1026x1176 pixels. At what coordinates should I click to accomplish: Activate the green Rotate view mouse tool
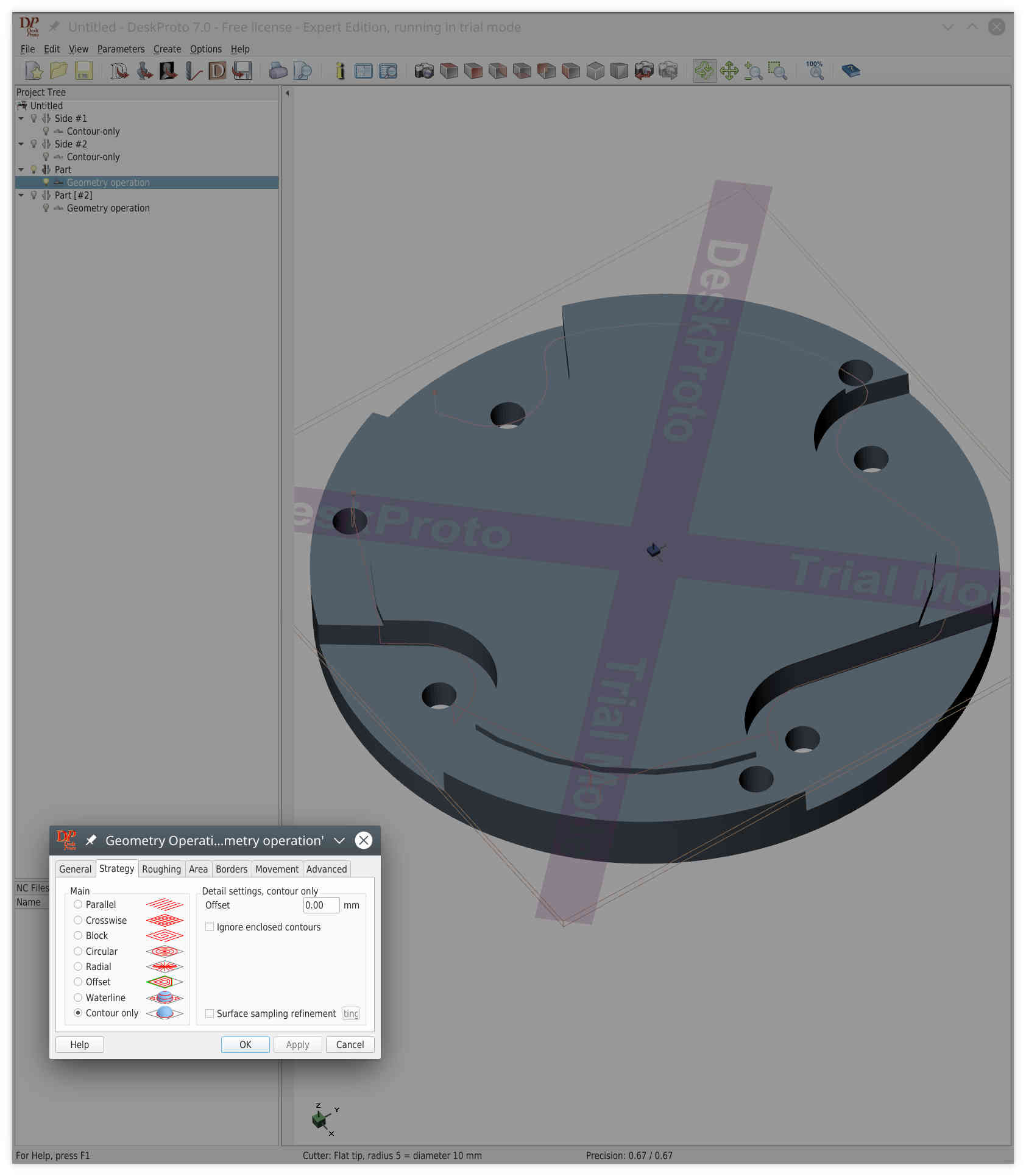705,71
